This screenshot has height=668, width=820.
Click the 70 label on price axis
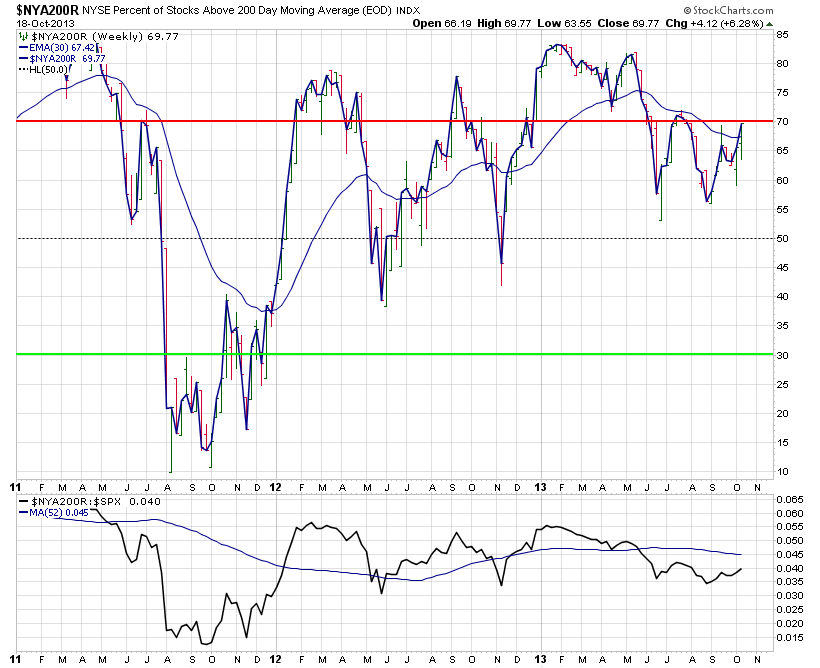click(x=782, y=121)
